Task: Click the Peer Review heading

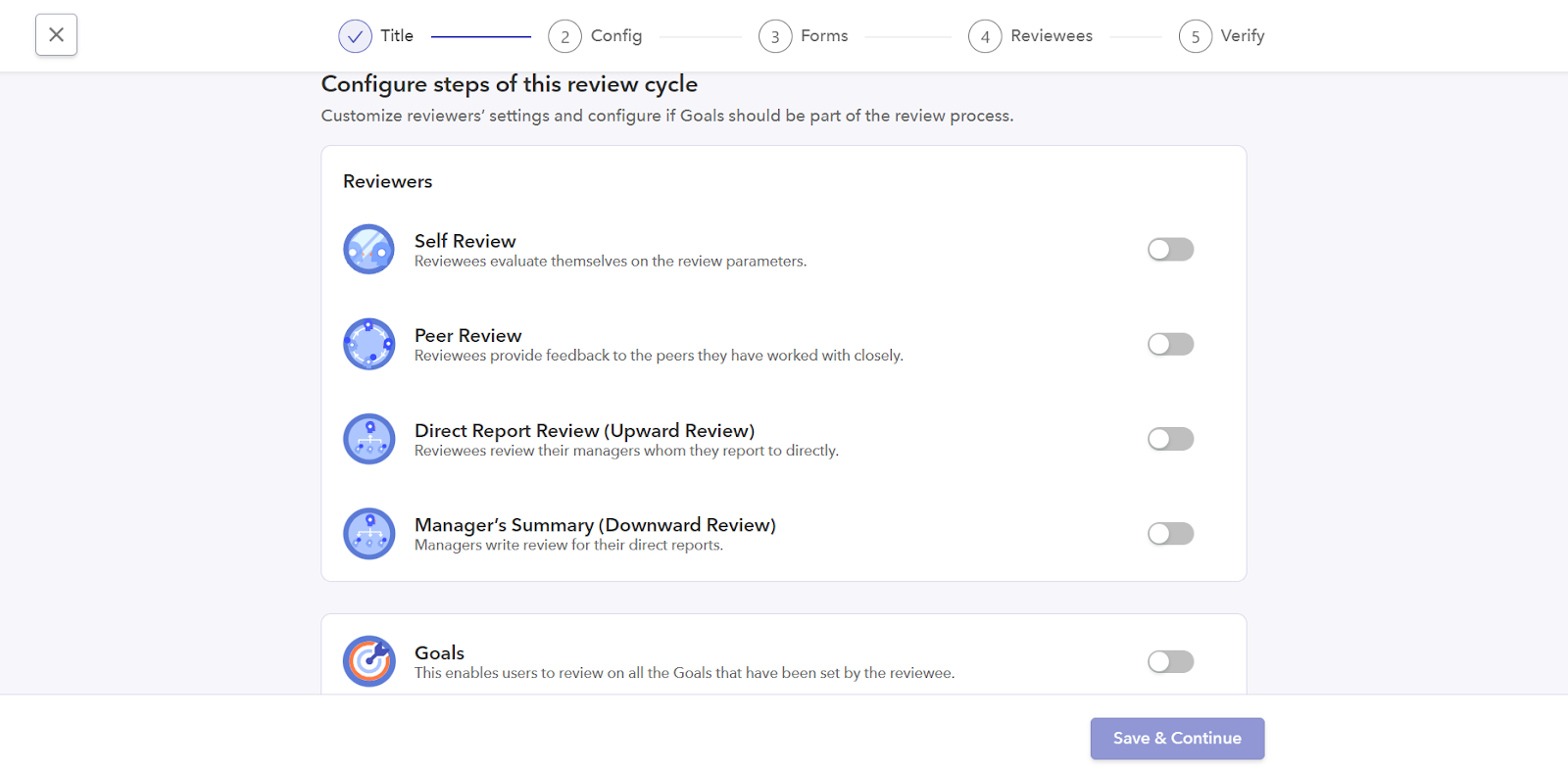Action: tap(467, 336)
